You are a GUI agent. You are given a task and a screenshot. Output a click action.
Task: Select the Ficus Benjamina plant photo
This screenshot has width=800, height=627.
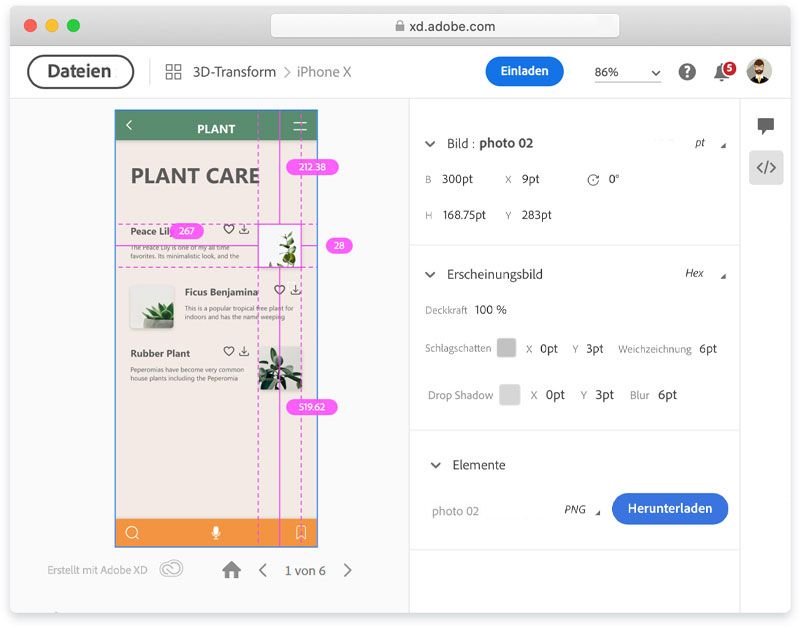point(152,307)
